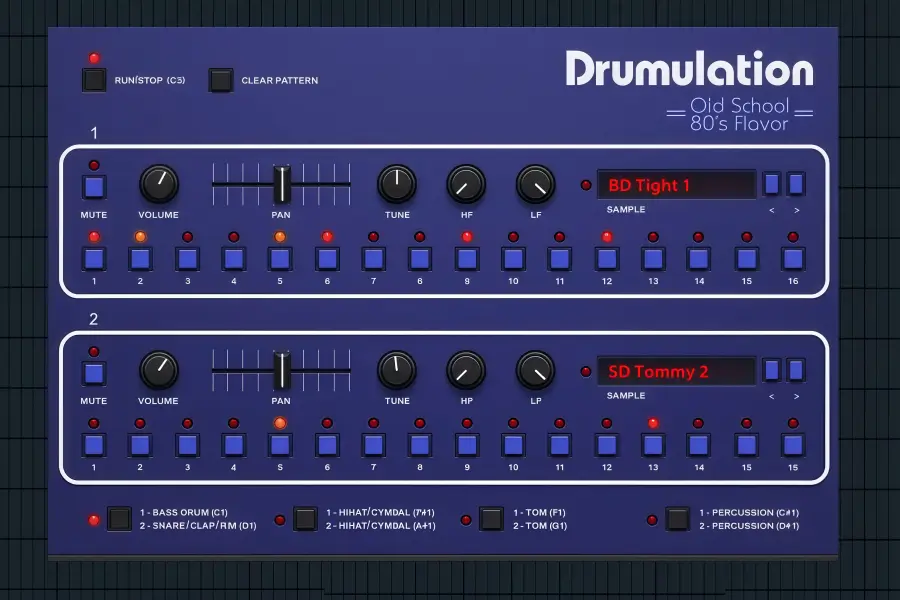Toggle step 13 in channel 2

click(x=653, y=445)
